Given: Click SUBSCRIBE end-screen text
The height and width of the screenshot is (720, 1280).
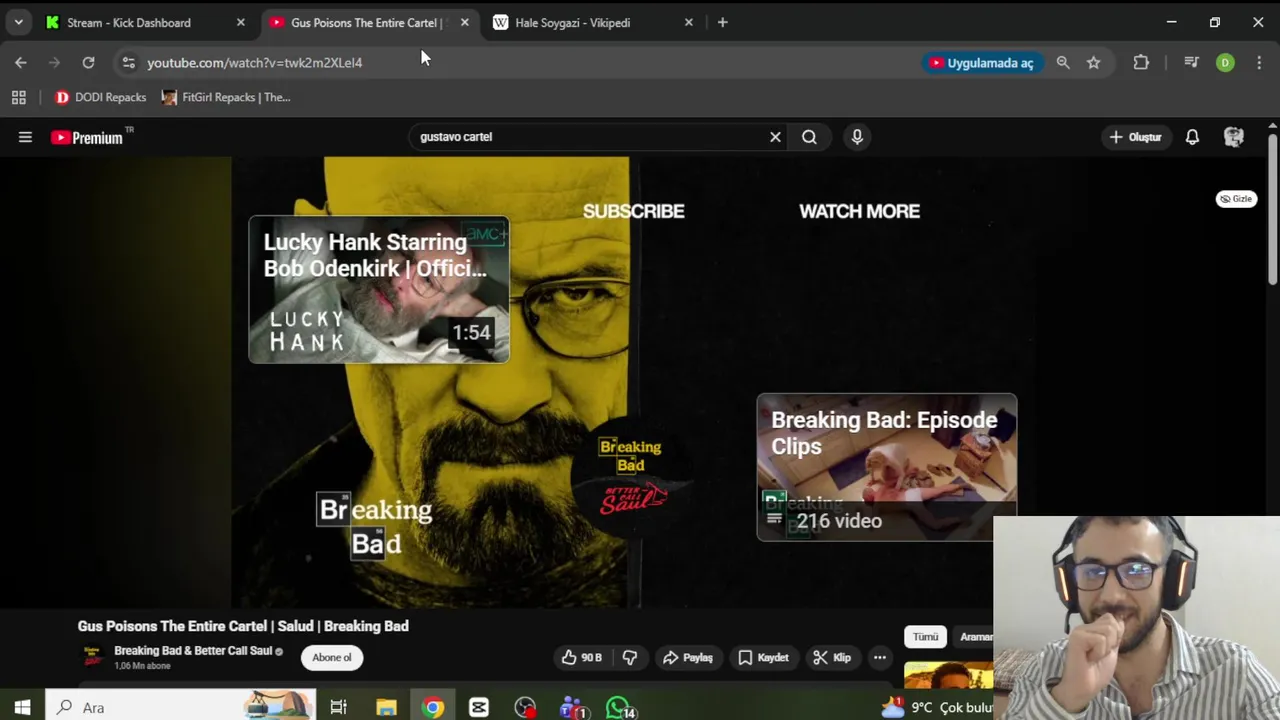Looking at the screenshot, I should point(634,211).
